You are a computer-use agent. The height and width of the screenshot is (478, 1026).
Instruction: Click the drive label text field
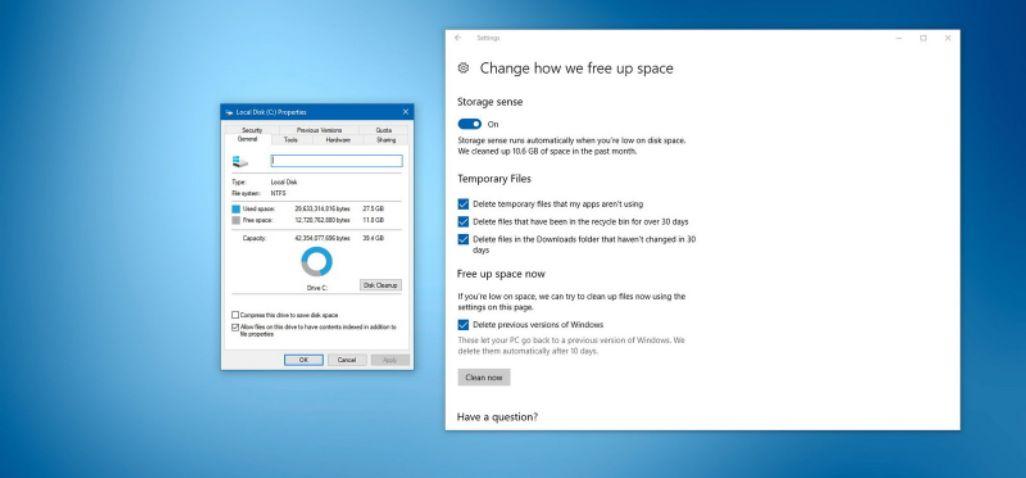click(x=337, y=161)
